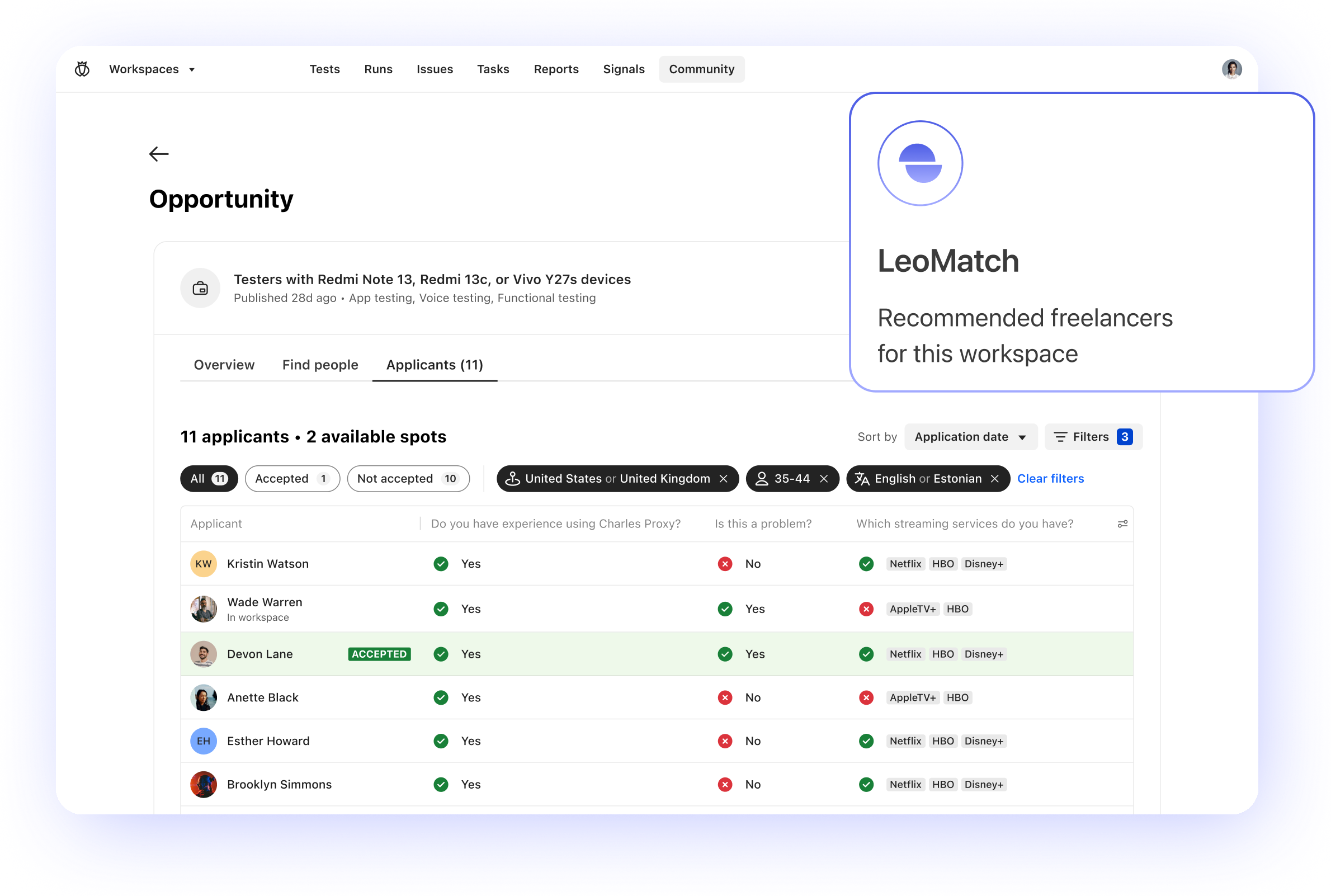Remove the English or Estonian language filter
1331x896 pixels.
tap(994, 479)
